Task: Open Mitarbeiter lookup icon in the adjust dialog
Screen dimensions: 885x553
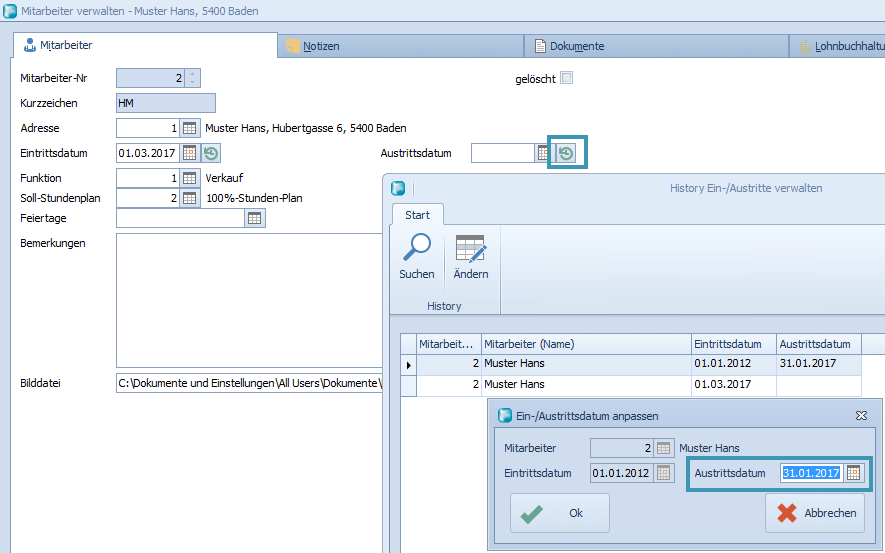Action: pyautogui.click(x=664, y=448)
